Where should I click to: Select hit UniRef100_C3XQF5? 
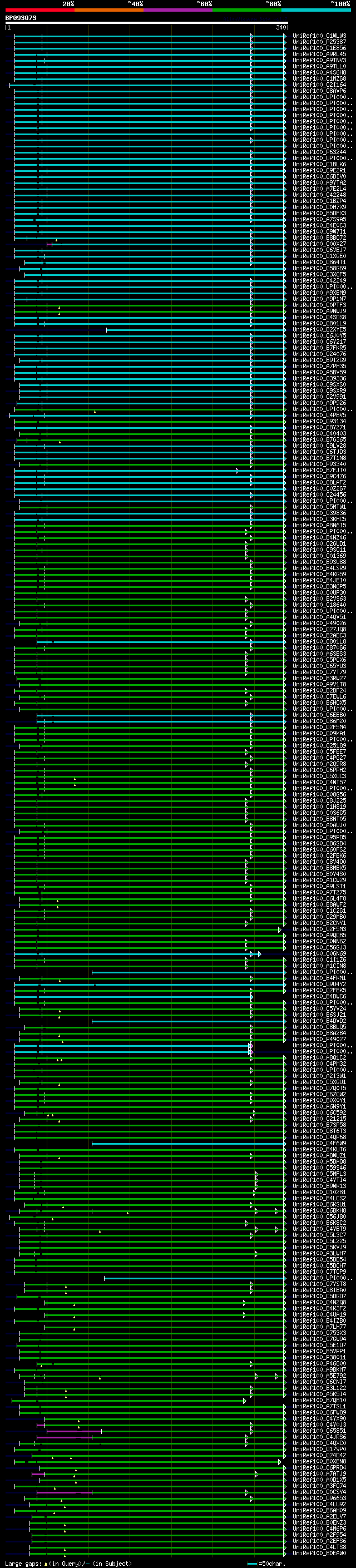[x=319, y=275]
